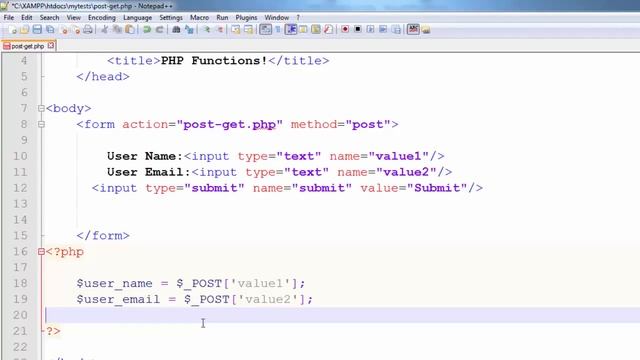Click the "User Name:" label text
This screenshot has width=640, height=360.
145,156
